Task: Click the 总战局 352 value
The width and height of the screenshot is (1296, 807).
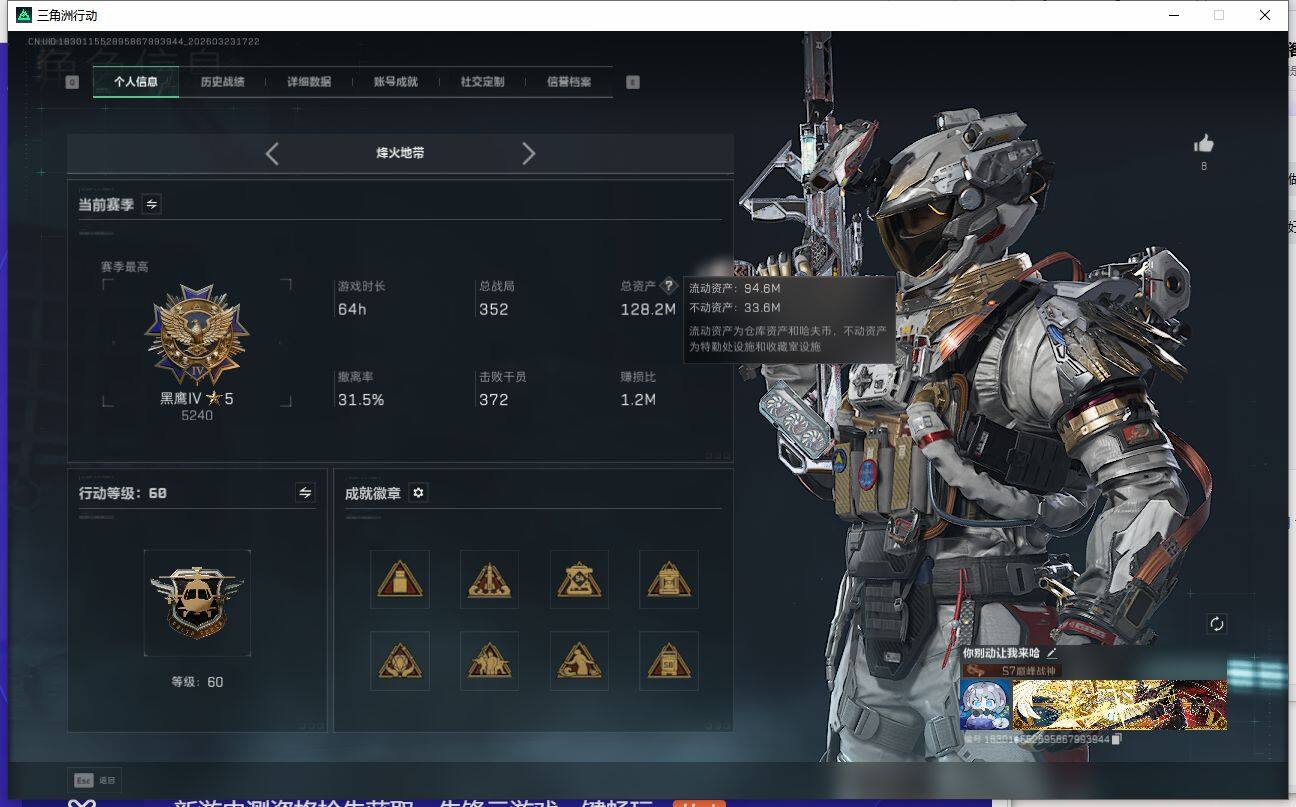Action: [x=494, y=309]
